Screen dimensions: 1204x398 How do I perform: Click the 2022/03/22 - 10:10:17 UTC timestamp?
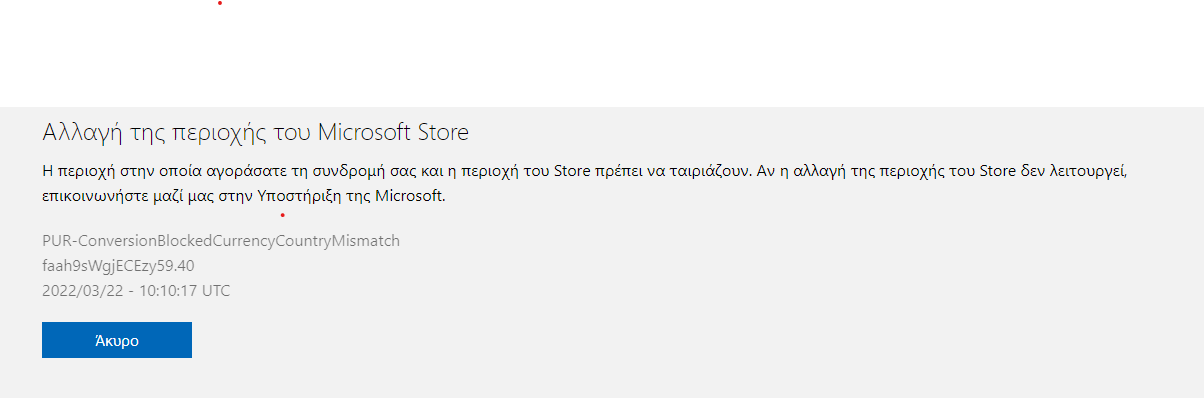pyautogui.click(x=136, y=291)
